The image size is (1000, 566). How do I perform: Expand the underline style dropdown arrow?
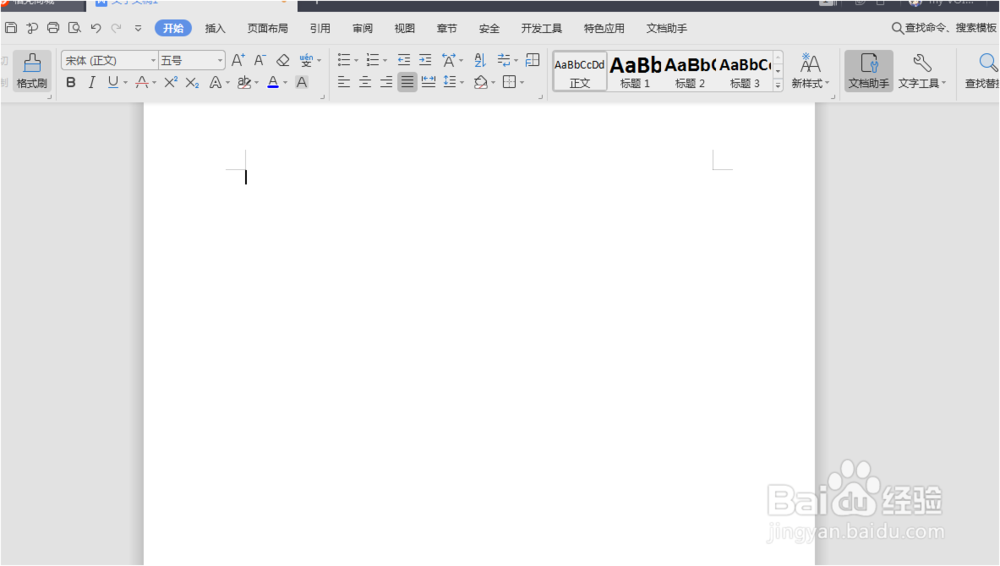tap(126, 82)
